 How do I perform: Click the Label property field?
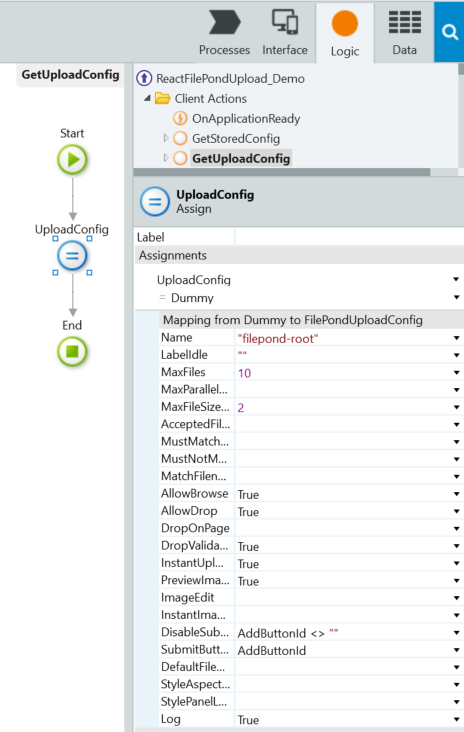[349, 237]
